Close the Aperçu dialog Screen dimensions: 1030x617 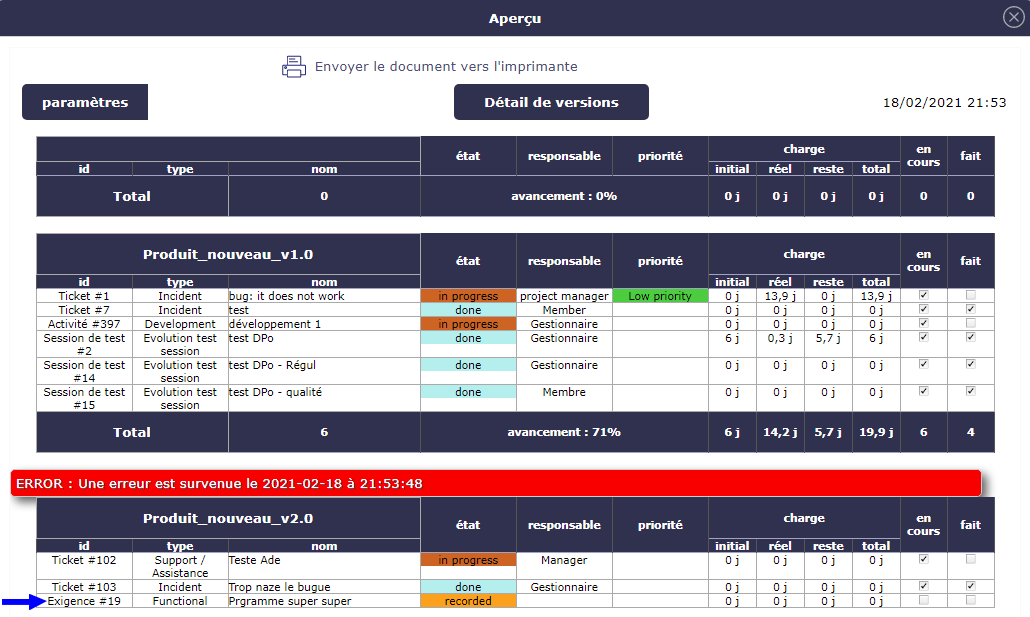1013,17
